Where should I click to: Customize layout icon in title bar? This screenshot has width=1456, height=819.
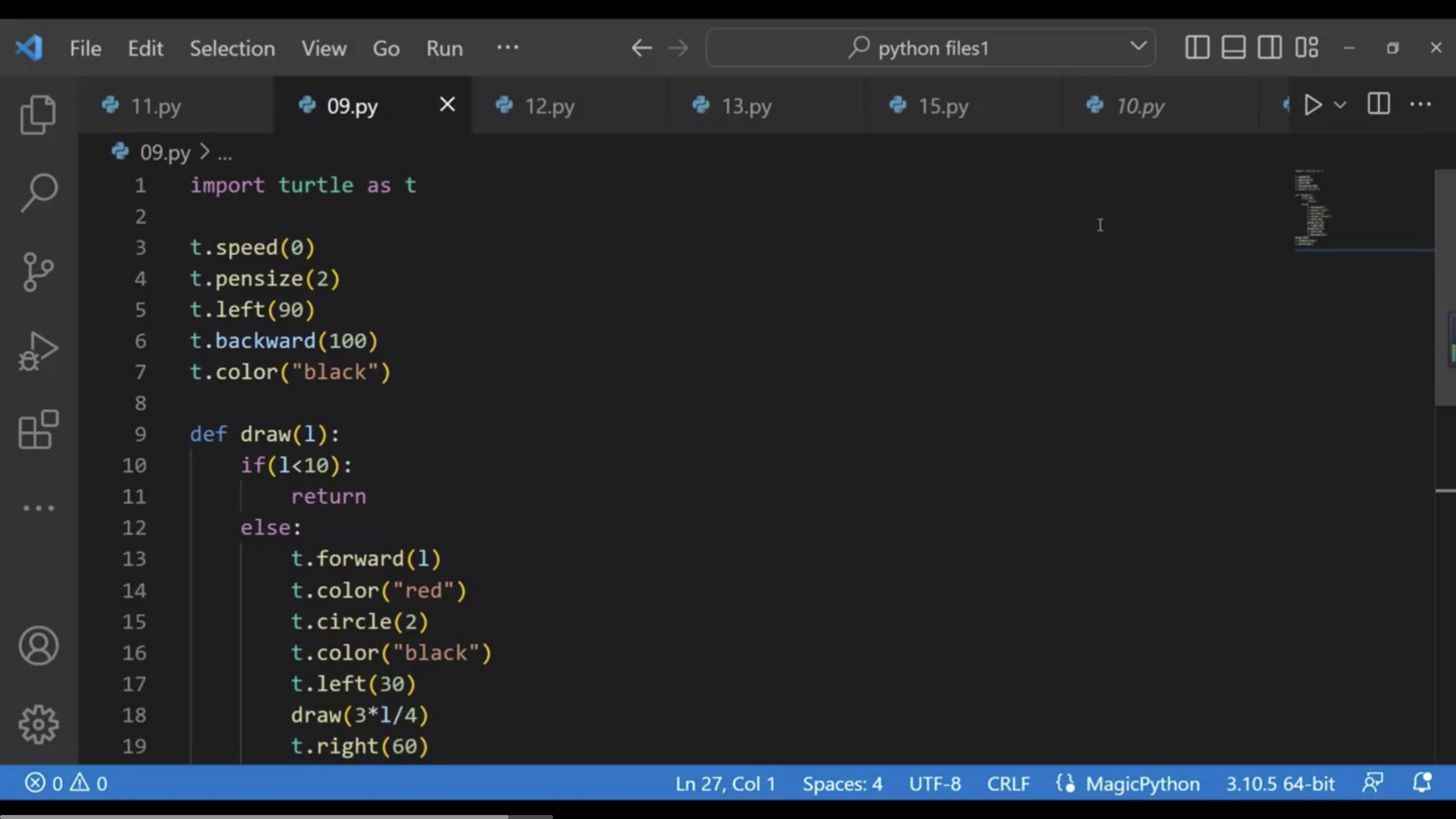click(1306, 48)
